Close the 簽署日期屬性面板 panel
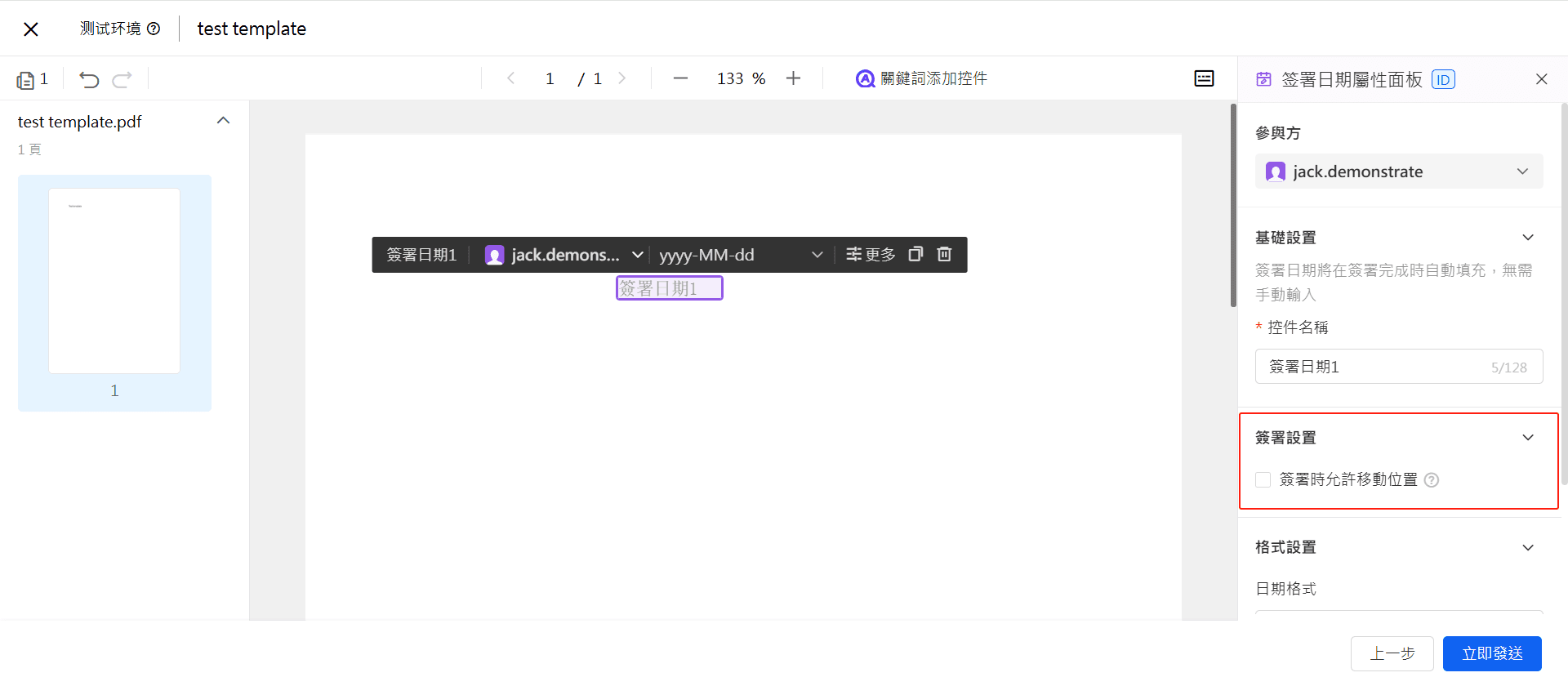 [1541, 79]
